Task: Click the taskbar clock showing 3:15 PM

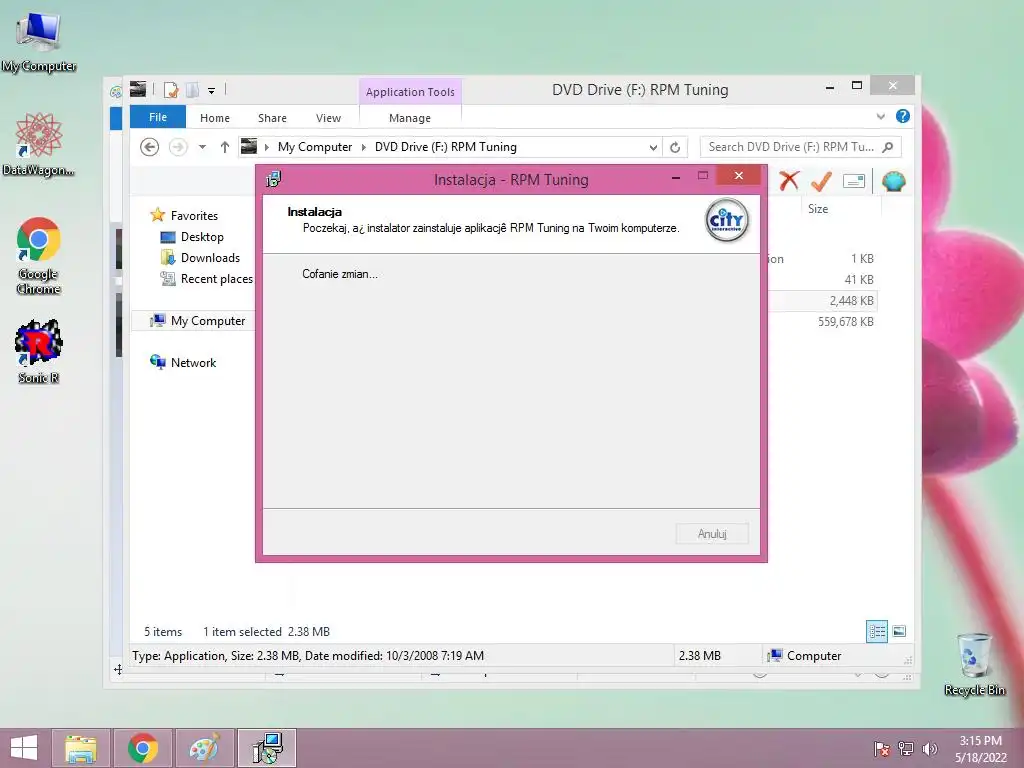Action: tap(980, 748)
